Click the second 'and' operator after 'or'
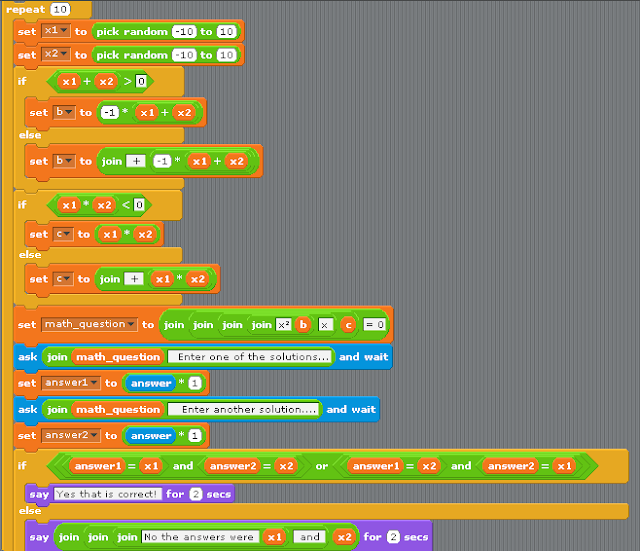 pos(461,466)
